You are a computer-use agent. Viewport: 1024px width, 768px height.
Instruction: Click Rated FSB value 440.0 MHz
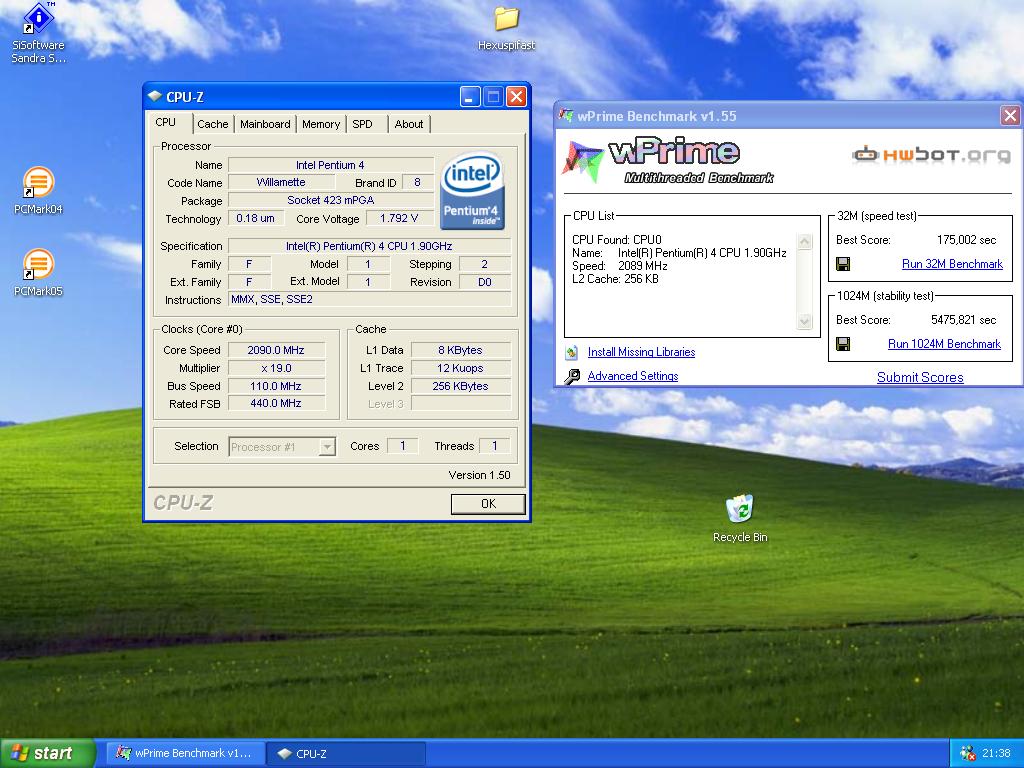click(x=276, y=404)
